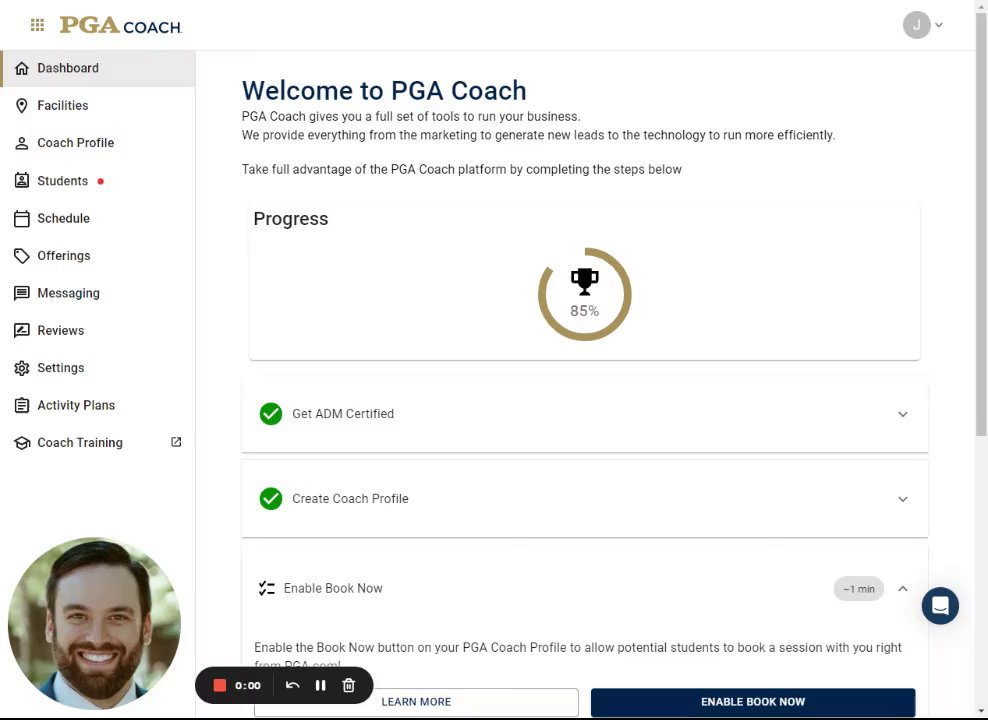Go to Dashboard in the sidebar
988x720 pixels.
(x=98, y=68)
